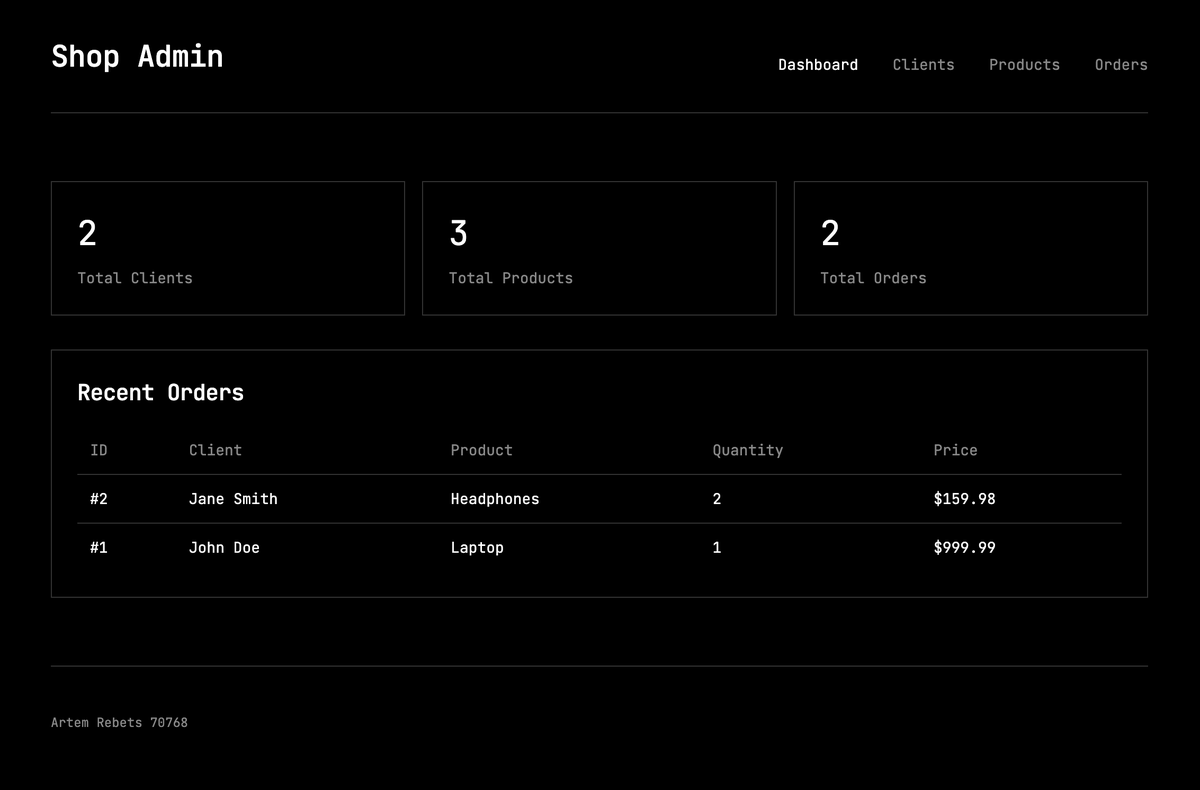Select the Total Orders card
This screenshot has height=790, width=1200.
point(971,248)
